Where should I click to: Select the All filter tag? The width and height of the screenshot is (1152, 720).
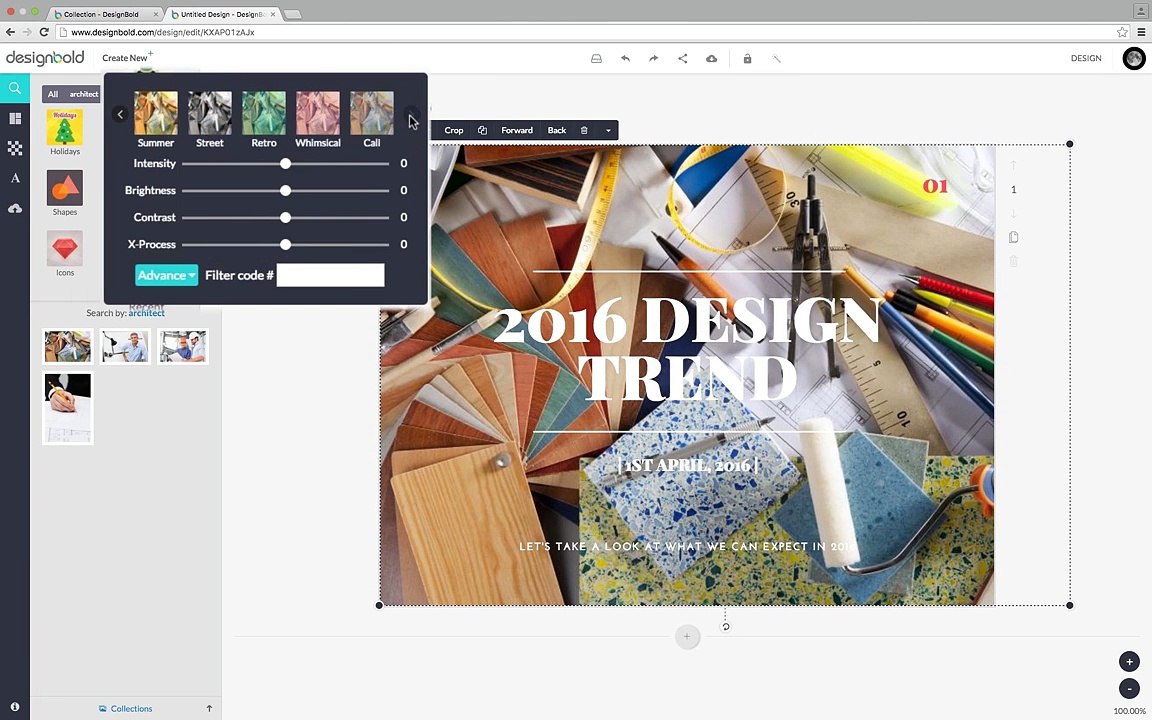pyautogui.click(x=53, y=94)
